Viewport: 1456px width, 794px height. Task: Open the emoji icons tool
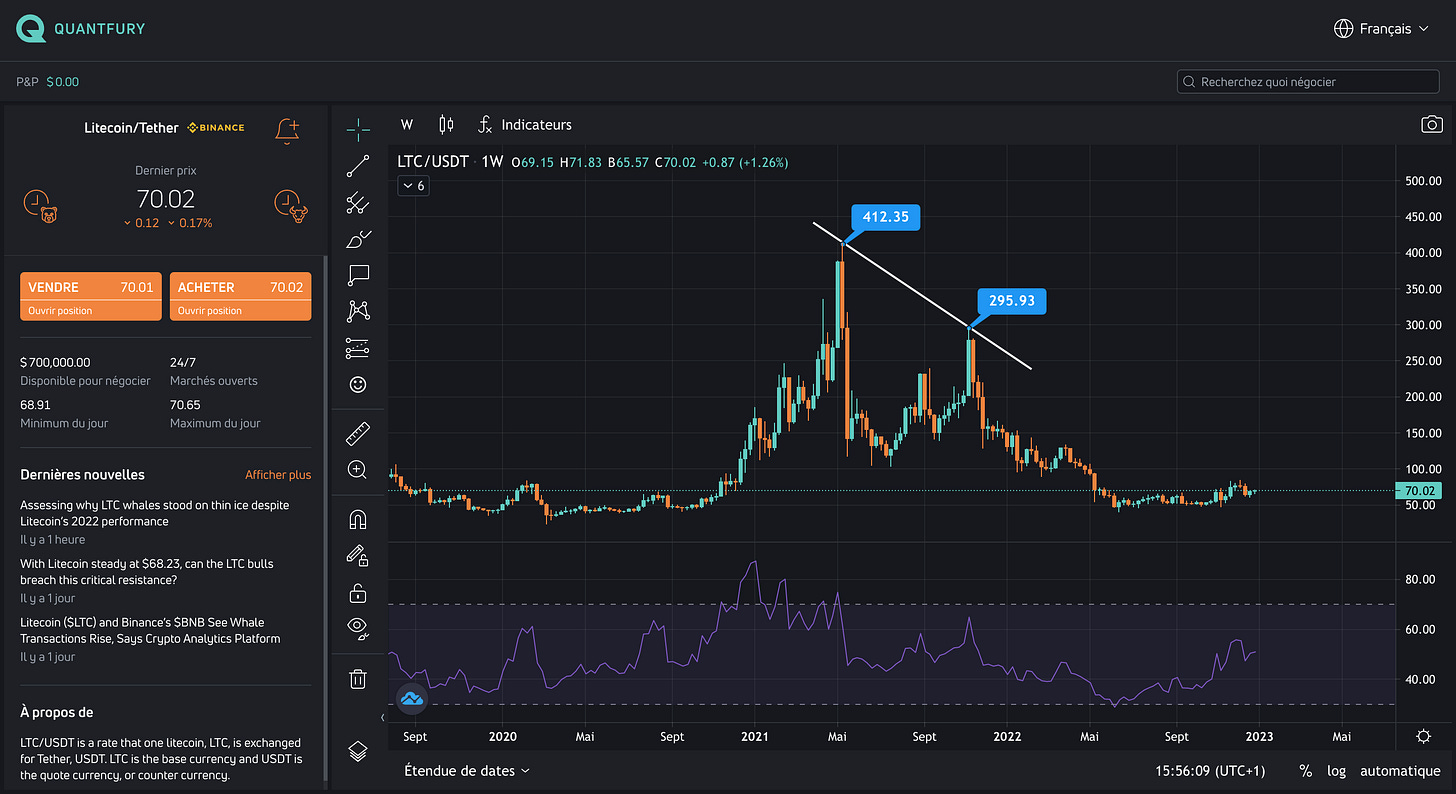(358, 384)
